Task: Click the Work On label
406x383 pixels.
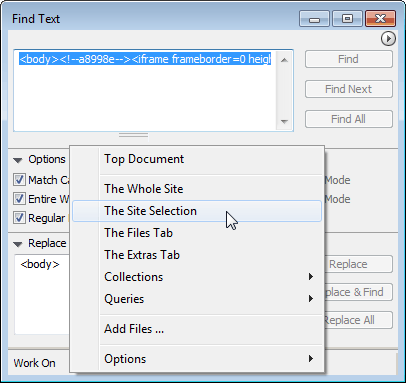Action: tap(35, 363)
